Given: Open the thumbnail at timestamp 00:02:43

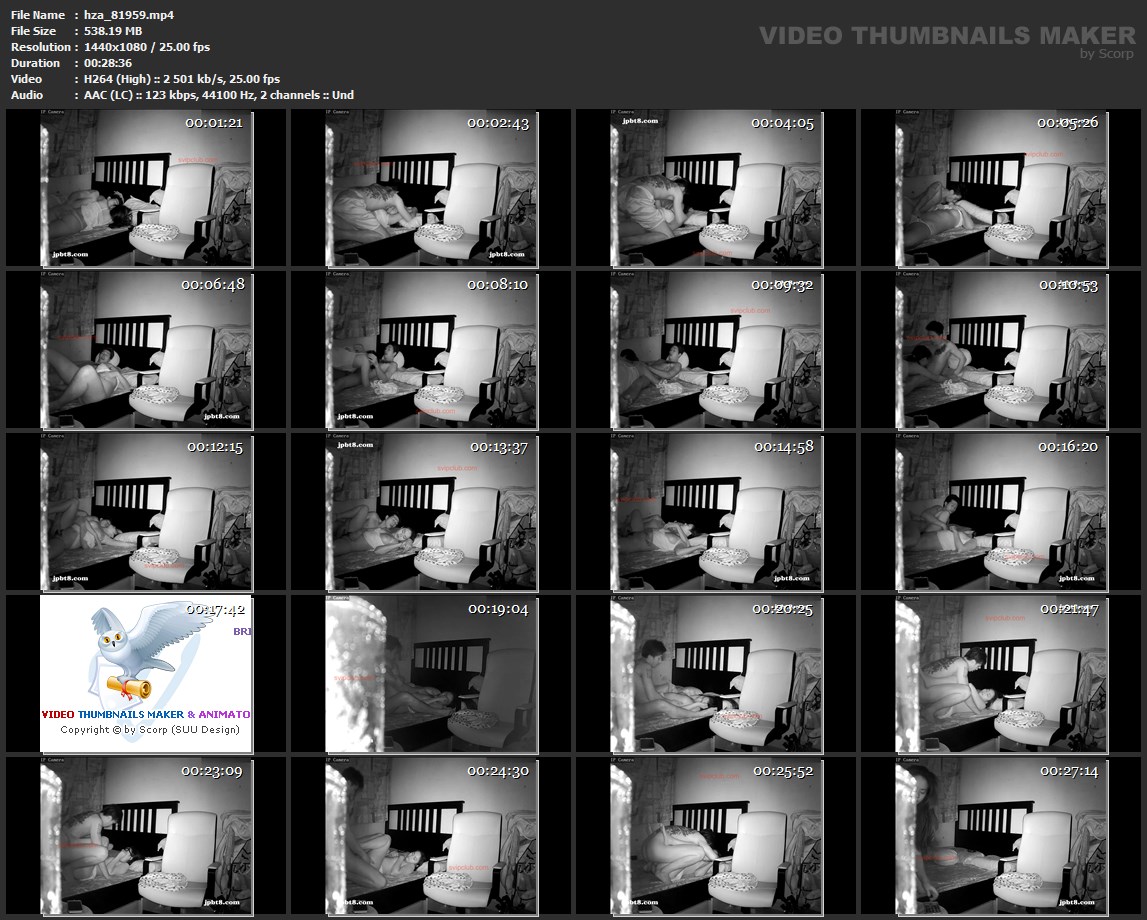Looking at the screenshot, I should [431, 187].
